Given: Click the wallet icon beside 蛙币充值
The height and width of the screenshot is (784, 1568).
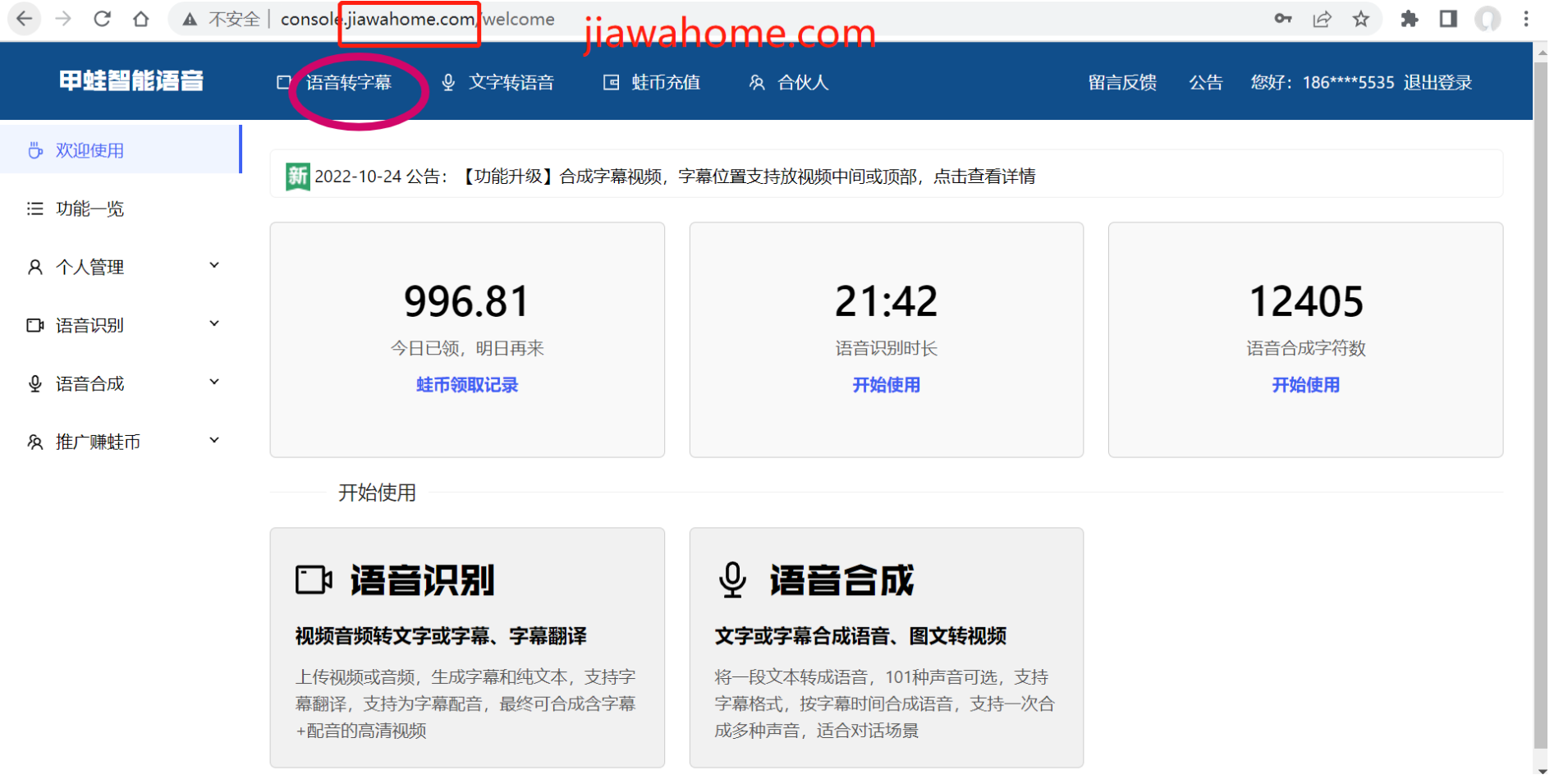Looking at the screenshot, I should (611, 82).
